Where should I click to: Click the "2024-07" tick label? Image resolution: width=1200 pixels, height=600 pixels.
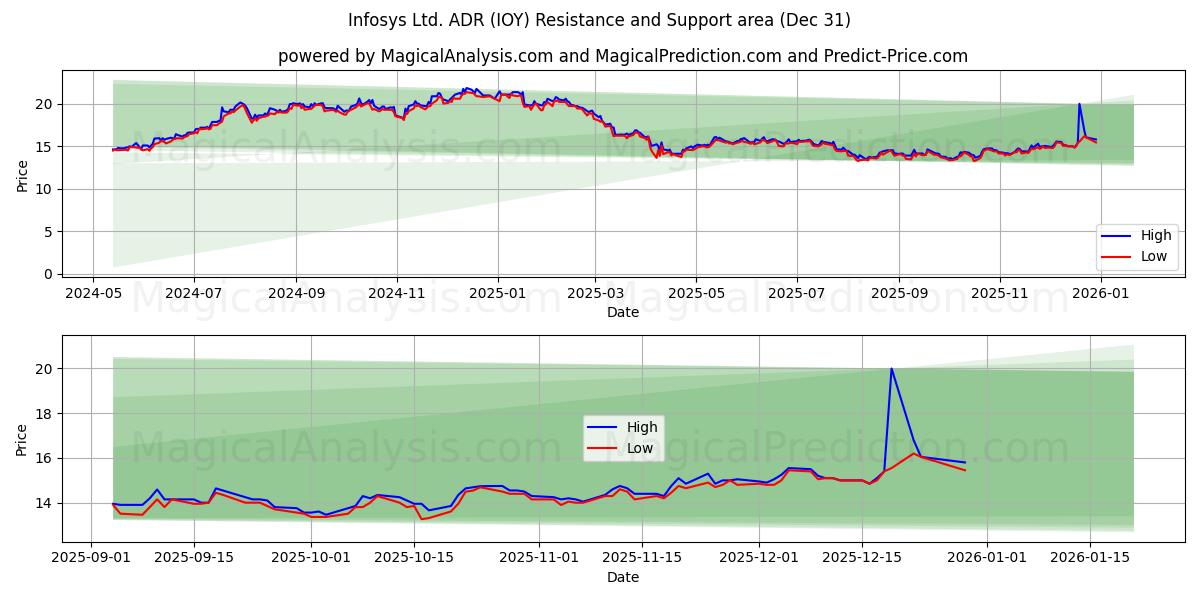click(x=193, y=293)
